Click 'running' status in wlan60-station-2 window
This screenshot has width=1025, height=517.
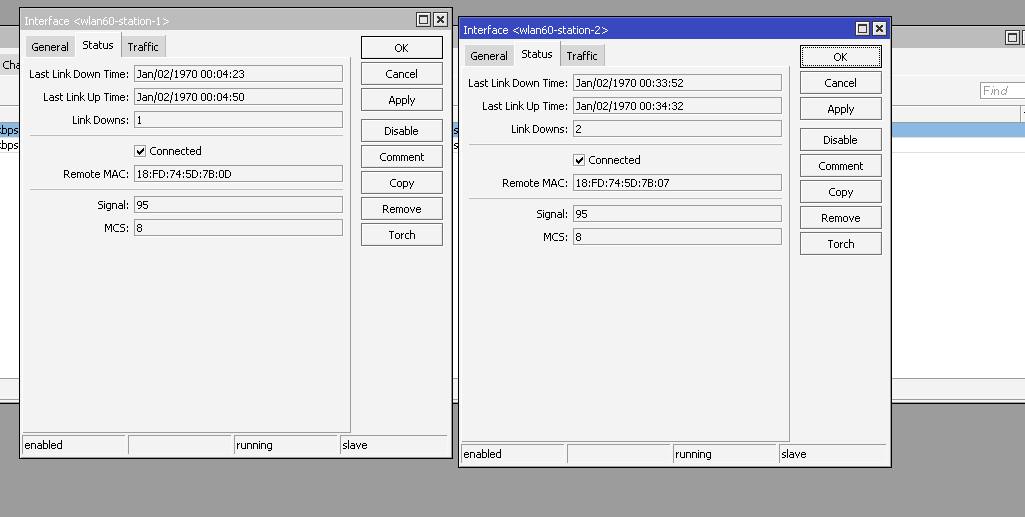(693, 454)
